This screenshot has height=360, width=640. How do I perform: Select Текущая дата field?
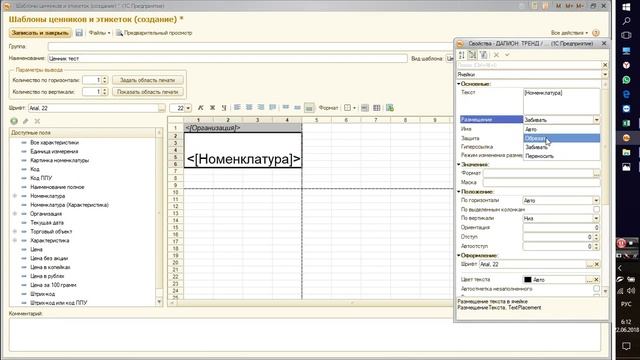(x=47, y=222)
